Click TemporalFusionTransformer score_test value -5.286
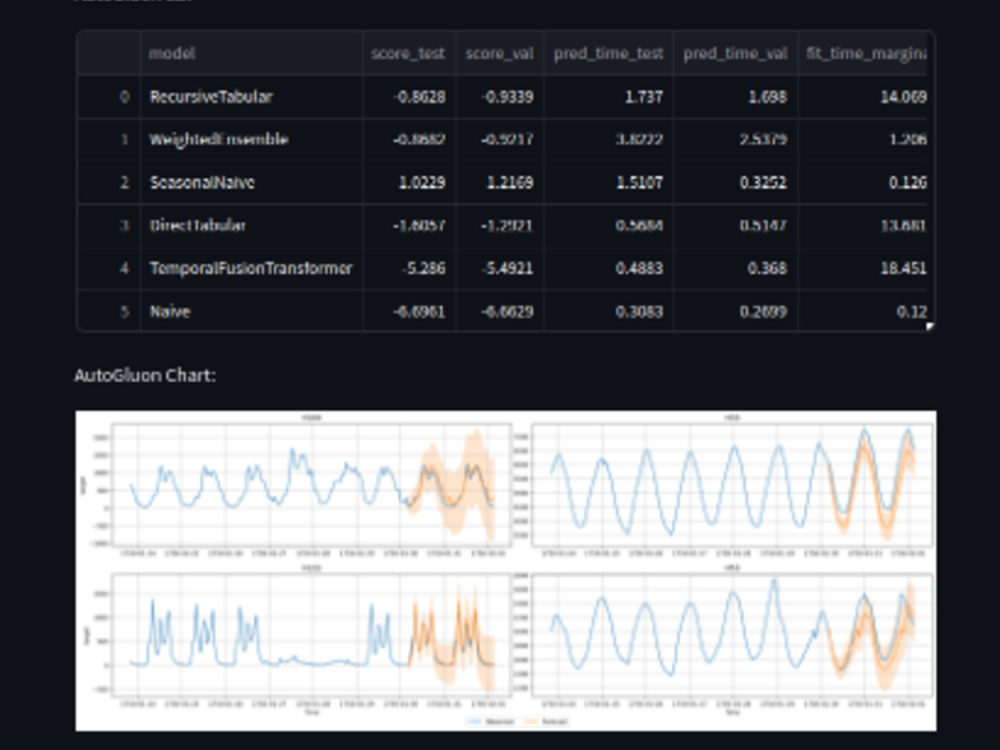Screen dimensions: 1000x750 point(409,268)
